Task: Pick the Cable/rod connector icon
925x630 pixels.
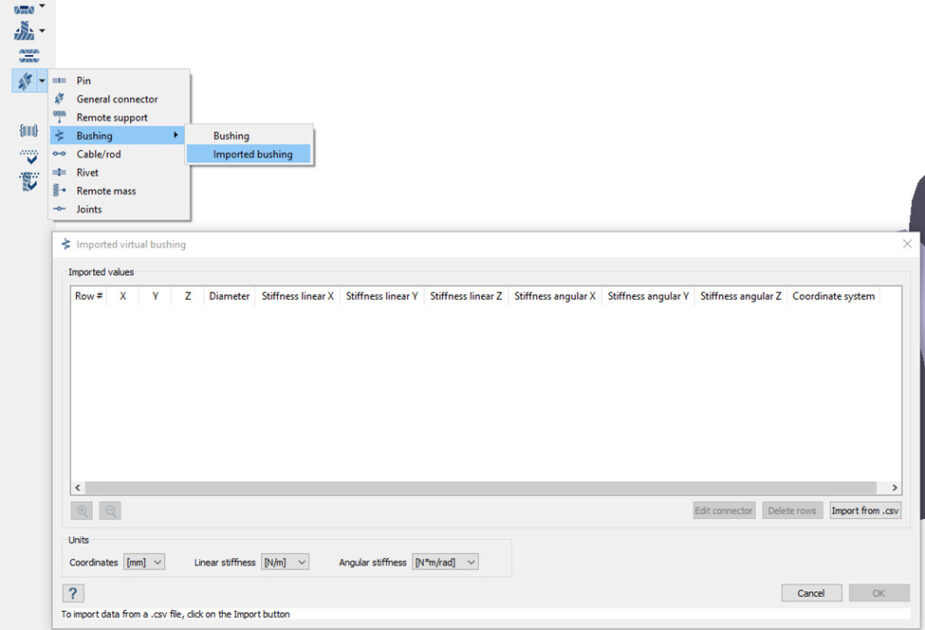Action: (x=59, y=154)
